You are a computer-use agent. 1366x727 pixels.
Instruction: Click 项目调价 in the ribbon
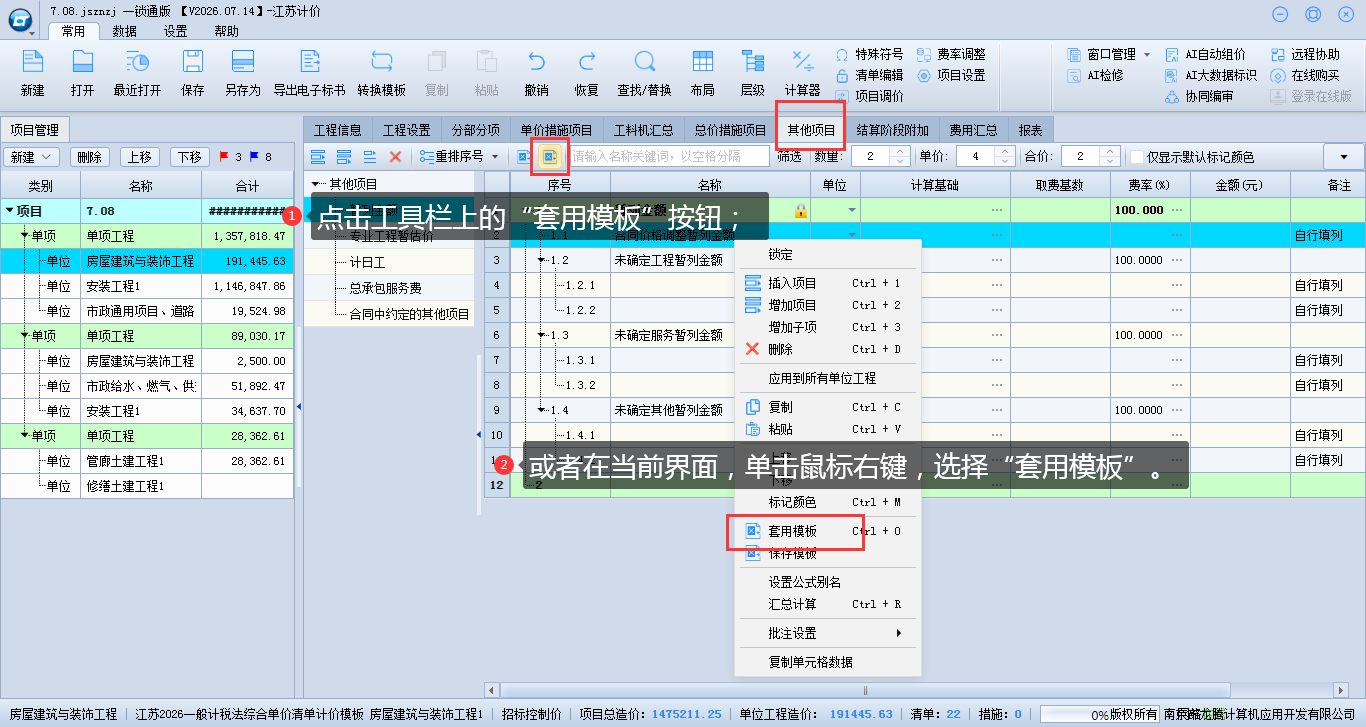tap(869, 96)
